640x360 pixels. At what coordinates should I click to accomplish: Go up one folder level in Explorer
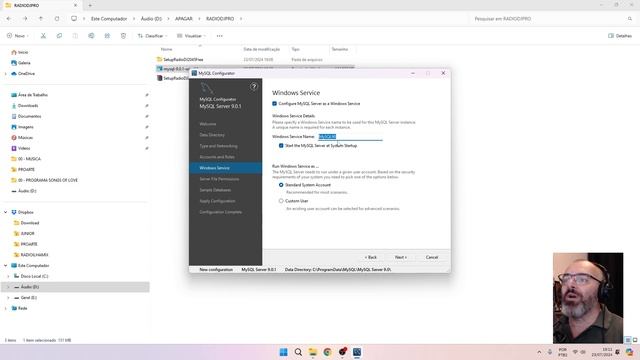pos(41,19)
